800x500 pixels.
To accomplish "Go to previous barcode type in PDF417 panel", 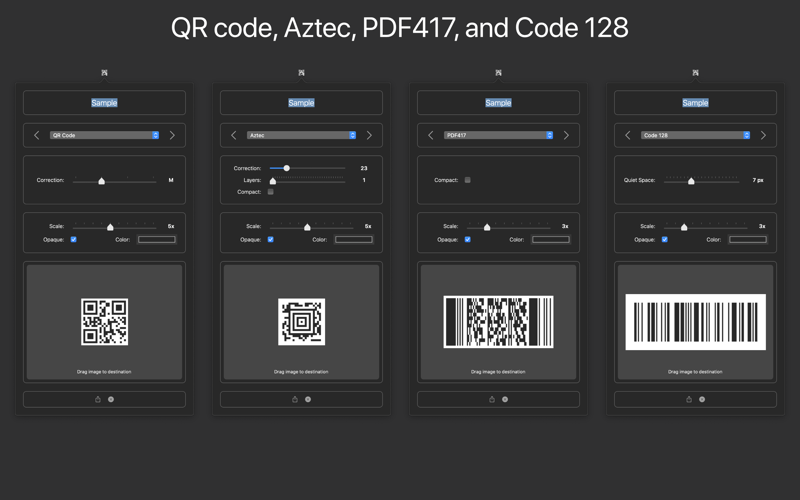I will (x=430, y=135).
